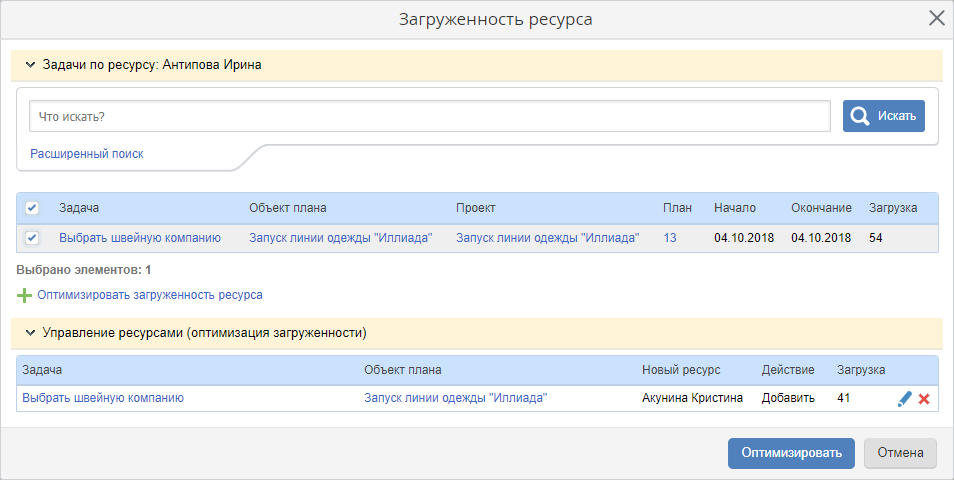The height and width of the screenshot is (480, 954).
Task: Delete the optimization row with red cross
Action: [924, 398]
